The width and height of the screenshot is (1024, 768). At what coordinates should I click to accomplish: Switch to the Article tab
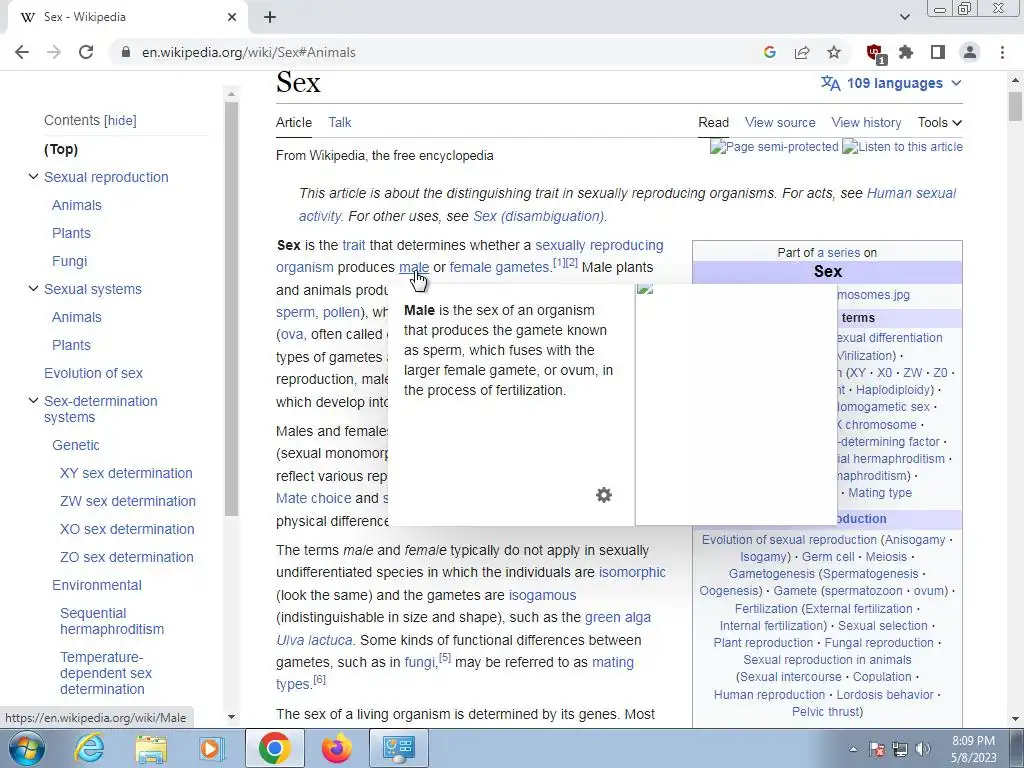[x=294, y=123]
